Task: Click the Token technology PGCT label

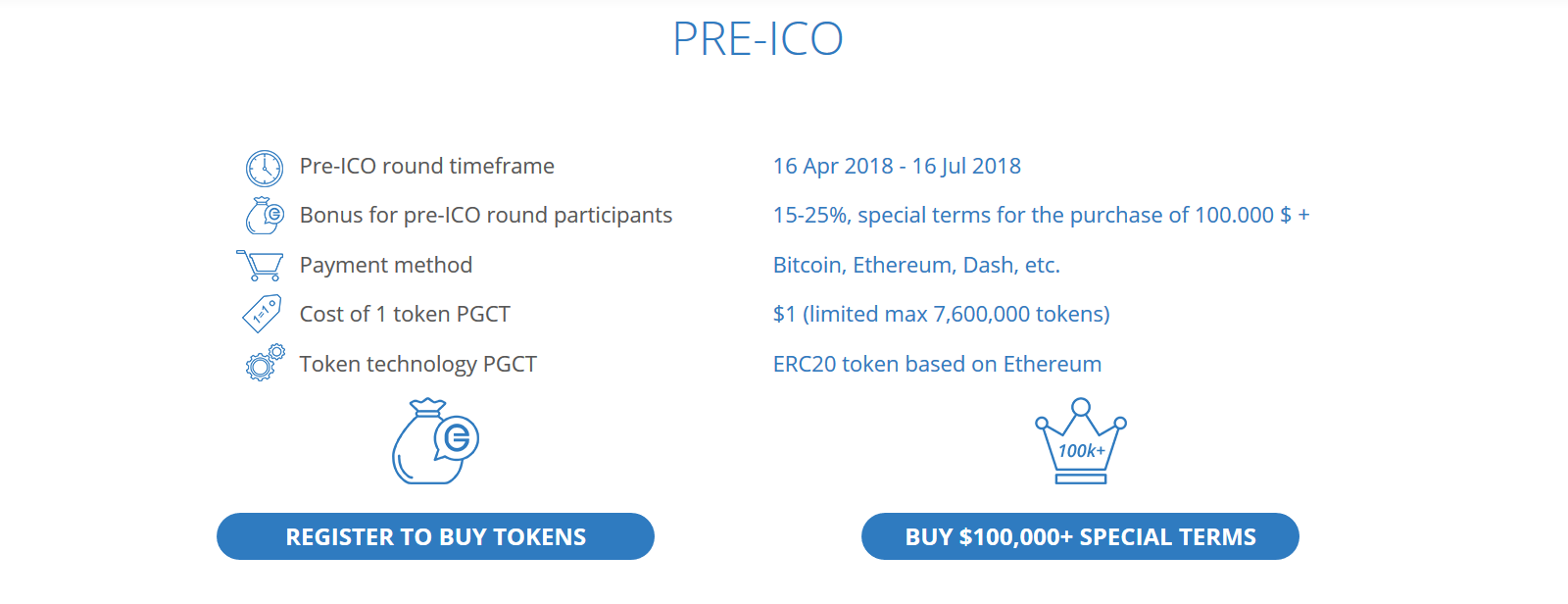Action: [x=418, y=364]
